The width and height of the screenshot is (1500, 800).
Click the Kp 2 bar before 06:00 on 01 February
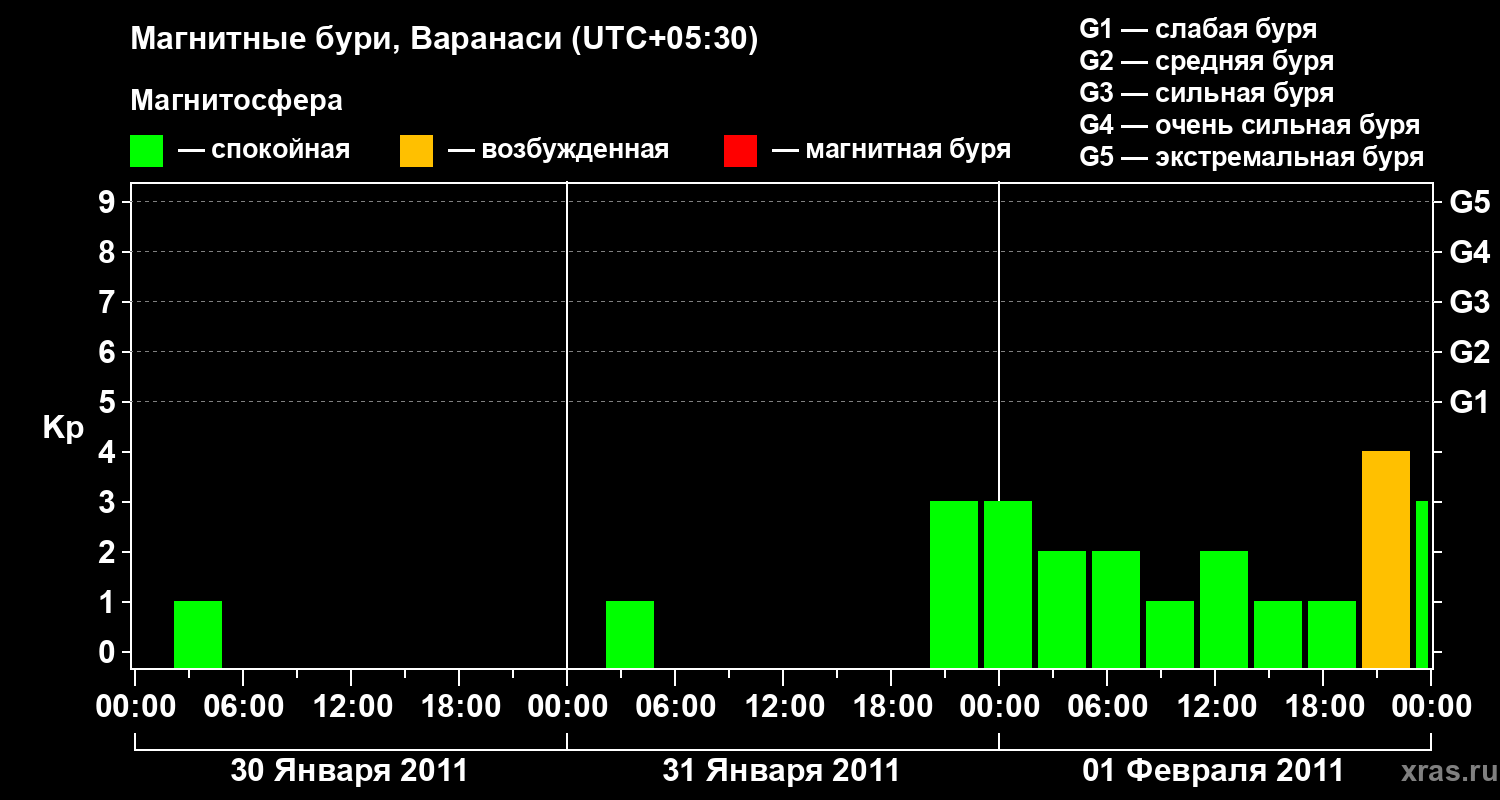coord(1062,609)
